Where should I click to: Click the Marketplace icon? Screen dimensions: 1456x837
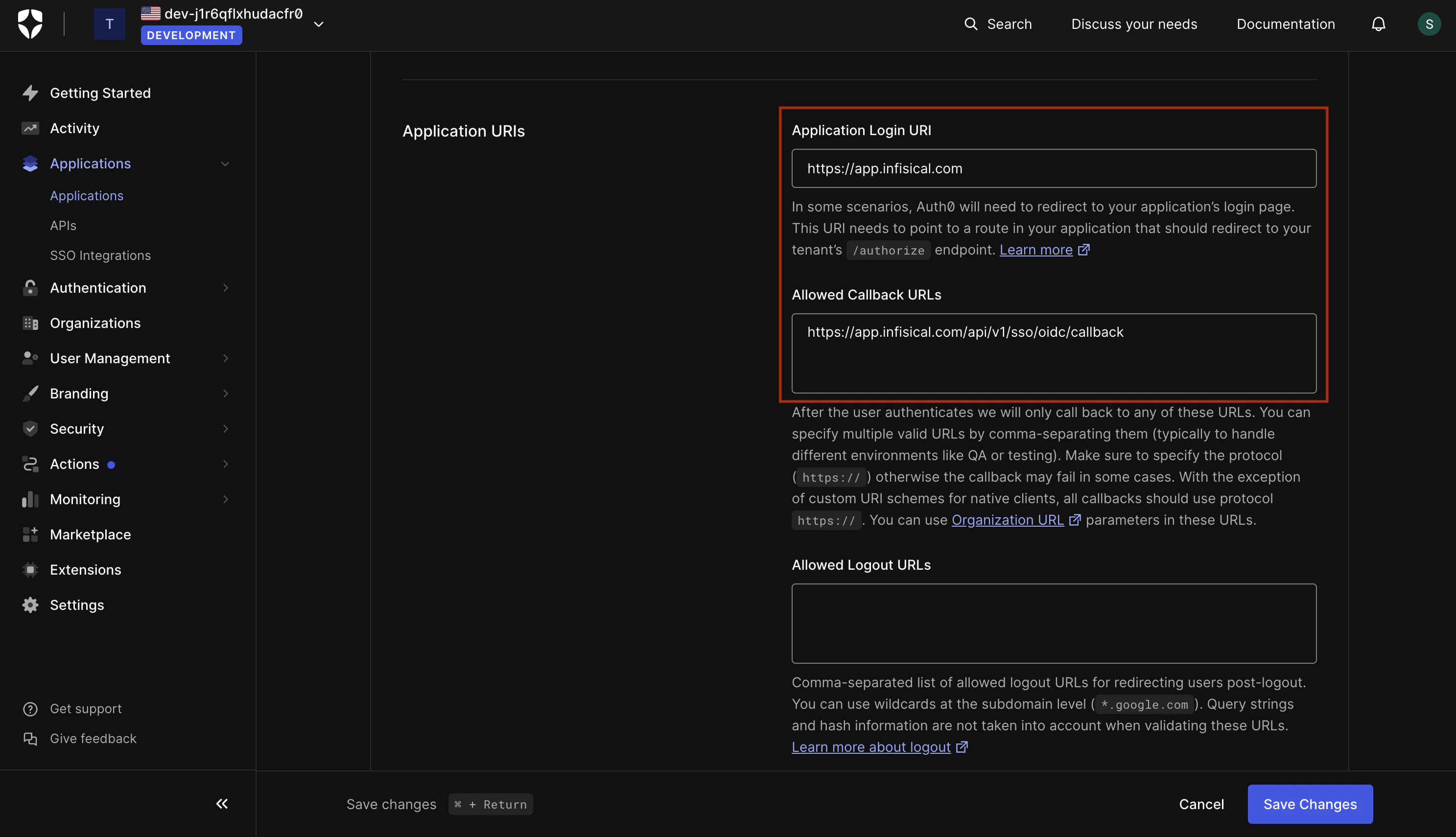tap(30, 534)
